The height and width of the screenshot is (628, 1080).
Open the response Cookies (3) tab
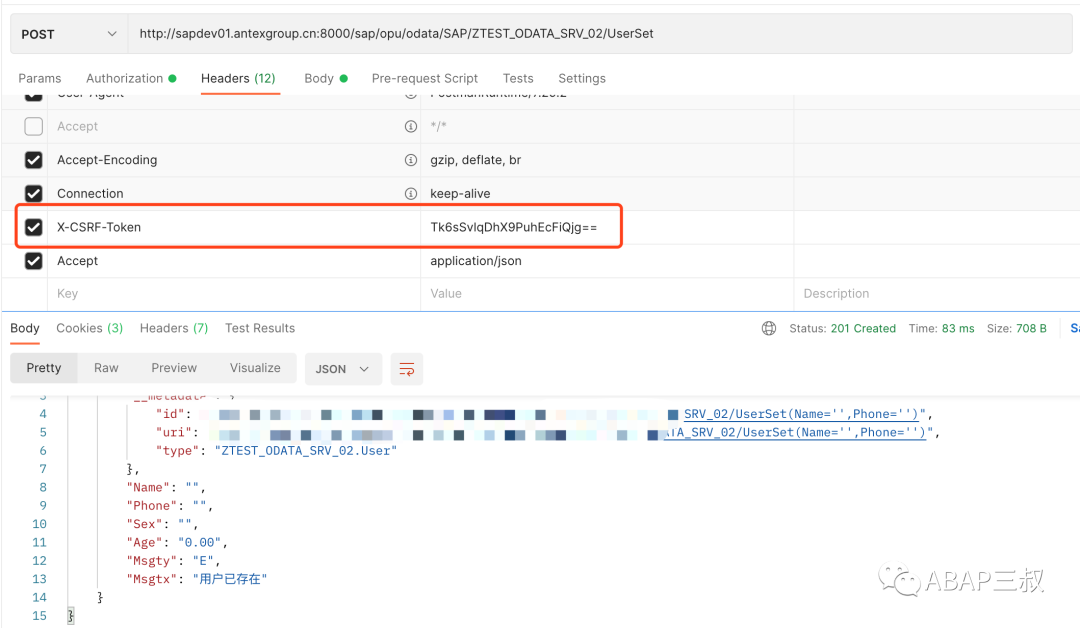tap(90, 328)
